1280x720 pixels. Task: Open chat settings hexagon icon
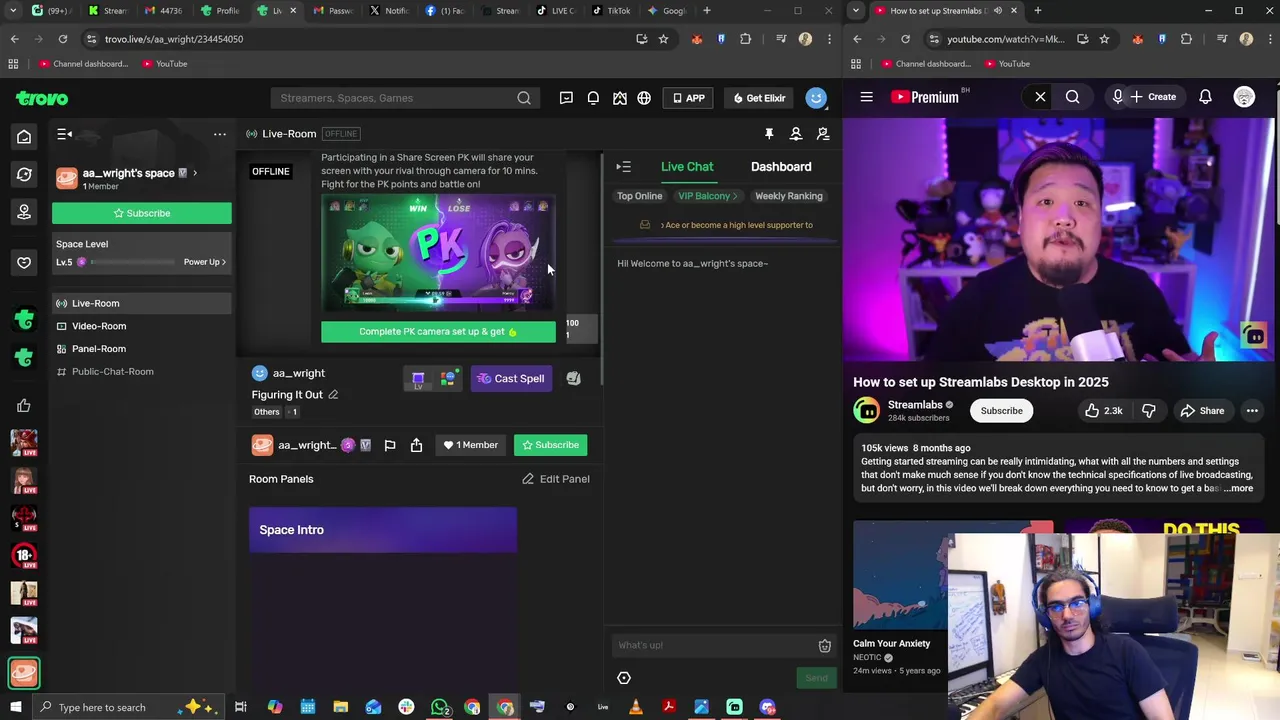[x=624, y=678]
